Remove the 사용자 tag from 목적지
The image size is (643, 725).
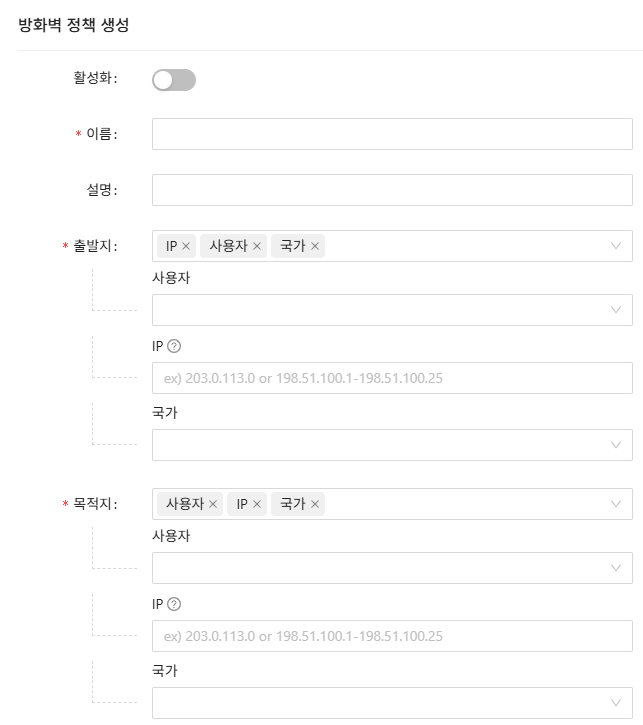pyautogui.click(x=213, y=504)
